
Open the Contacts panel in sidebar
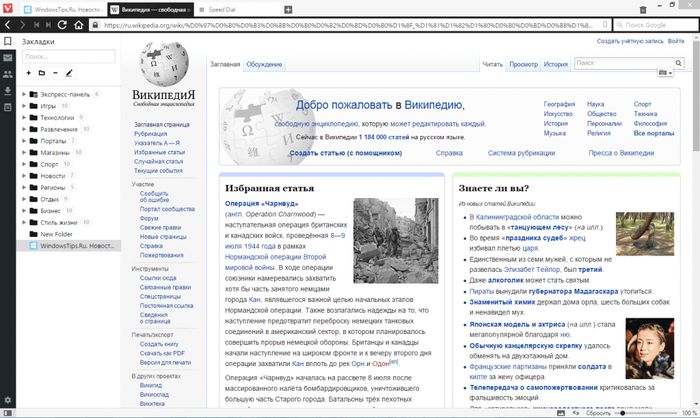[x=8, y=74]
